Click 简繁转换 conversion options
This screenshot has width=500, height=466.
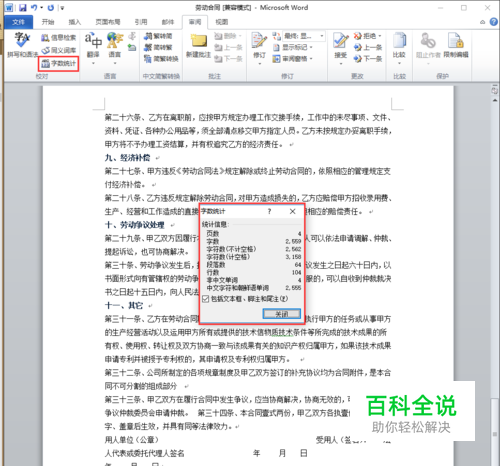click(x=162, y=59)
